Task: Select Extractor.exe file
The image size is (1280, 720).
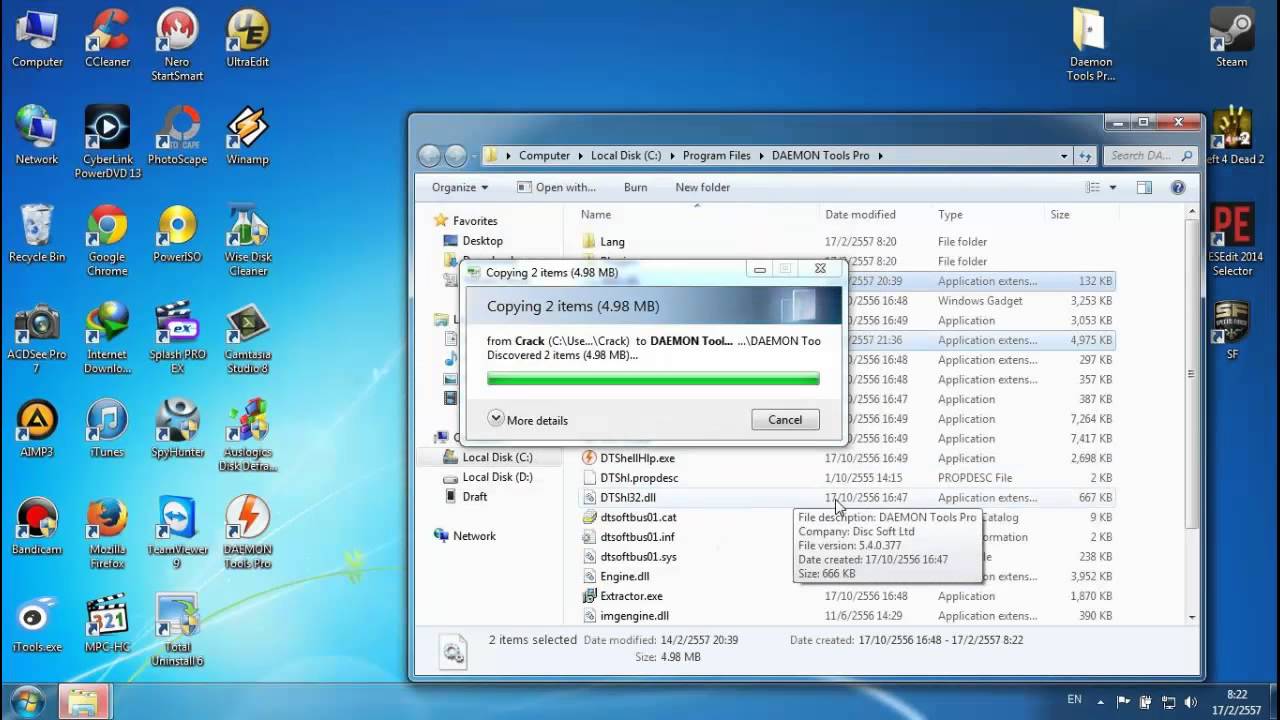Action: coord(631,596)
